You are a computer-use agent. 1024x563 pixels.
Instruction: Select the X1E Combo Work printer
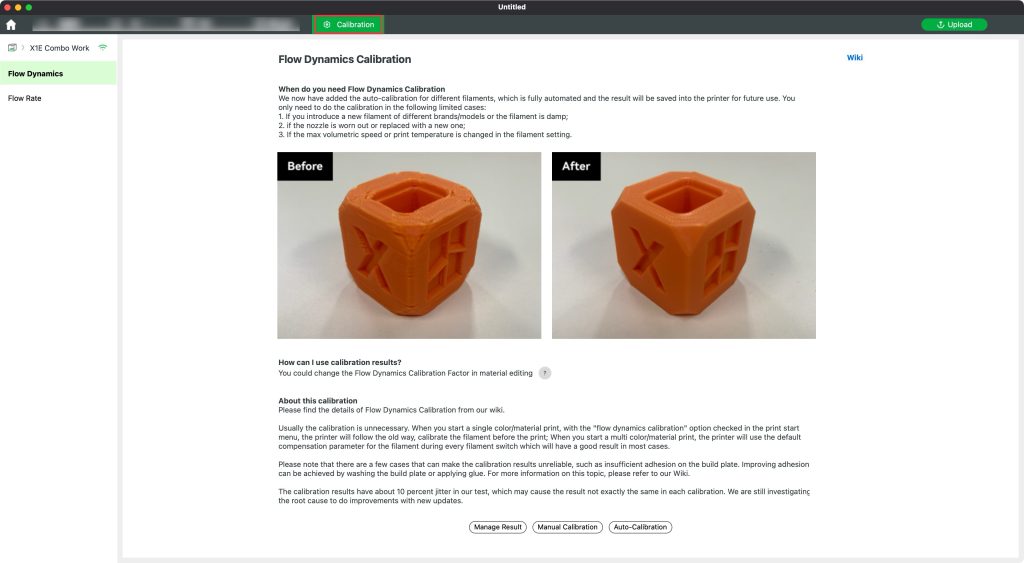coord(59,48)
